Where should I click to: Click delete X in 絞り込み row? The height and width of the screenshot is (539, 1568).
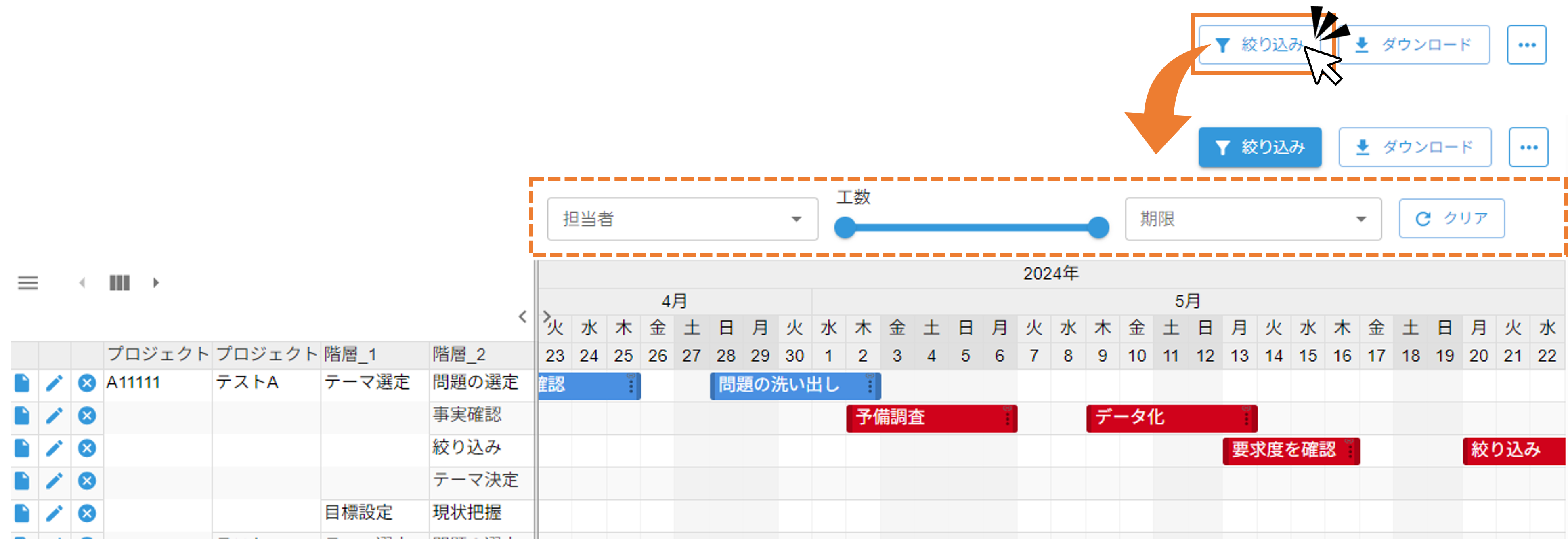[x=87, y=448]
